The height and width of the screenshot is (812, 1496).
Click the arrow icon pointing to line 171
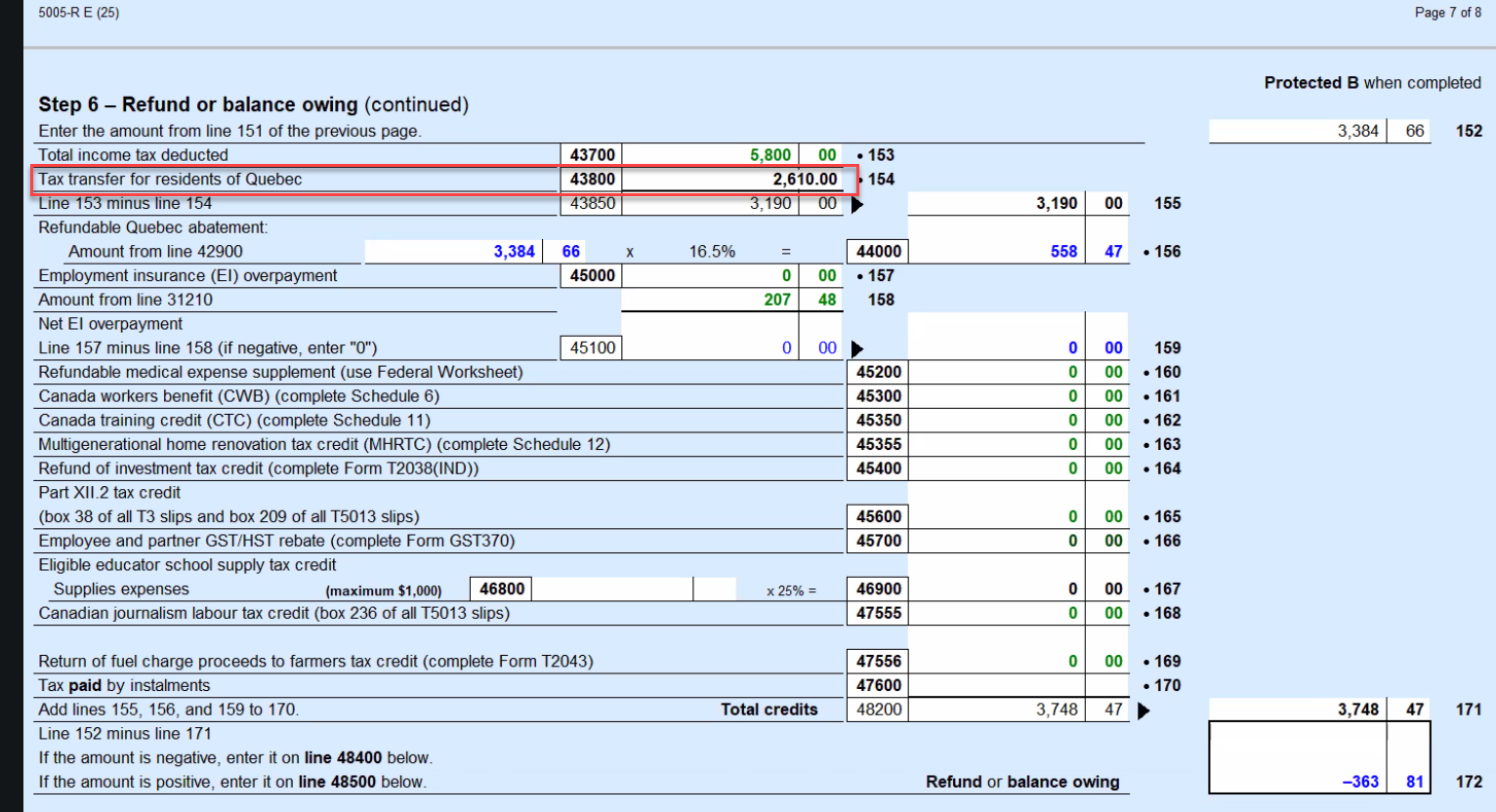pos(1143,710)
